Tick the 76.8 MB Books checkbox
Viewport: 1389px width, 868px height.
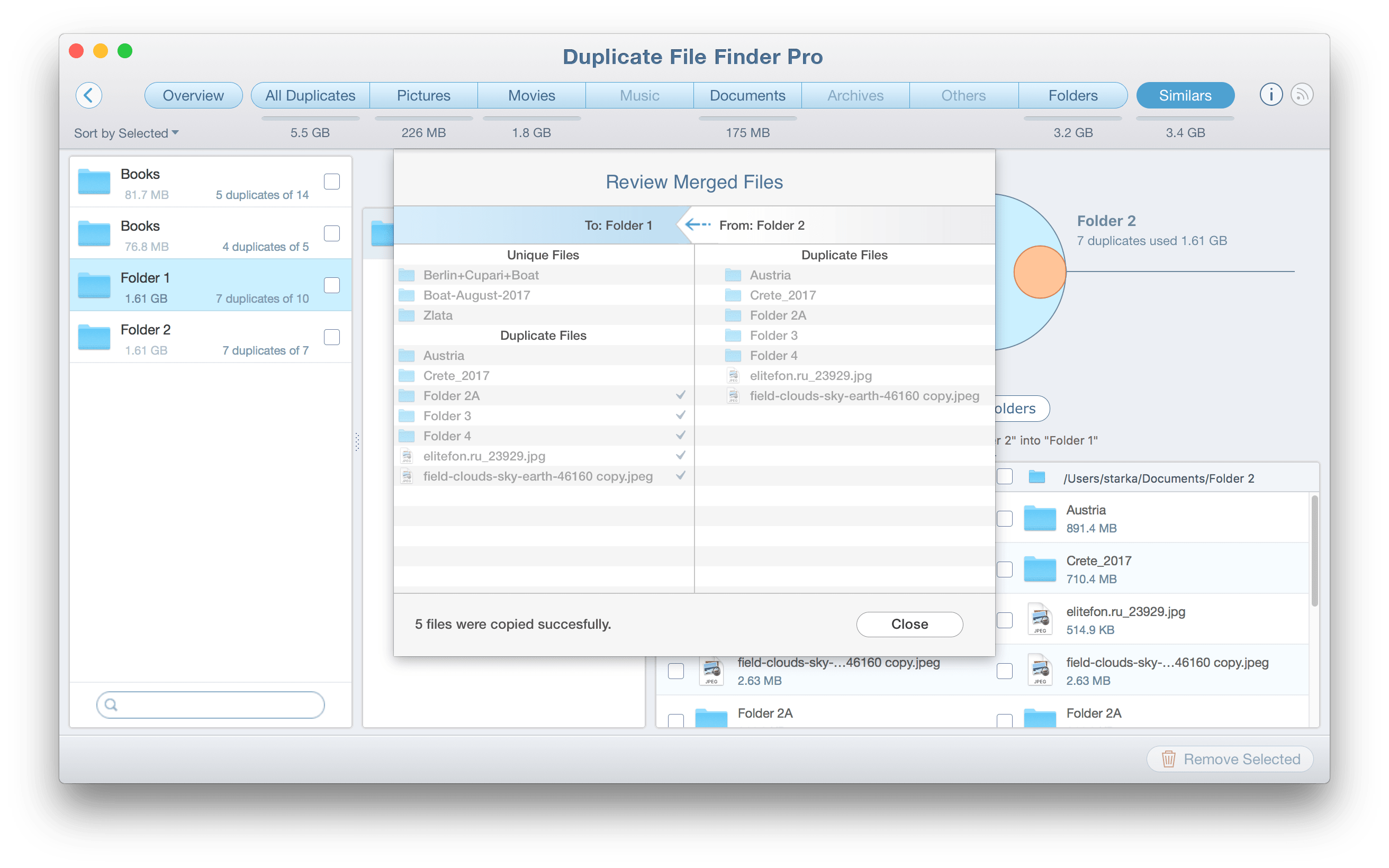tap(332, 233)
